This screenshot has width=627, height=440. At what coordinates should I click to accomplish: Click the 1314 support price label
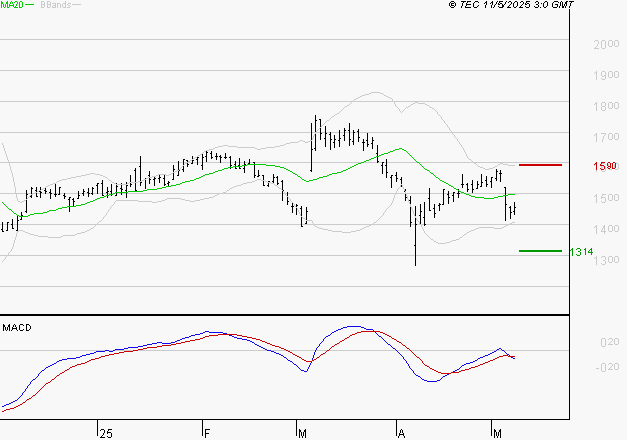[x=581, y=252]
